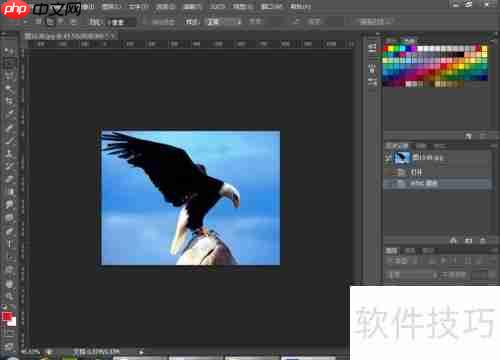This screenshot has height=360, width=500.
Task: Open the tool preset picker dropdown
Action: pyautogui.click(x=25, y=22)
